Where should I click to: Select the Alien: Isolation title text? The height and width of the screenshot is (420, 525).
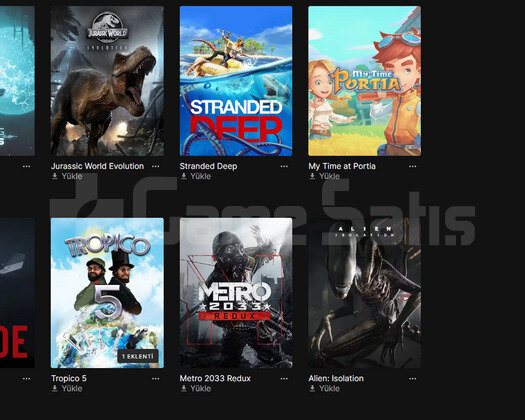click(336, 378)
